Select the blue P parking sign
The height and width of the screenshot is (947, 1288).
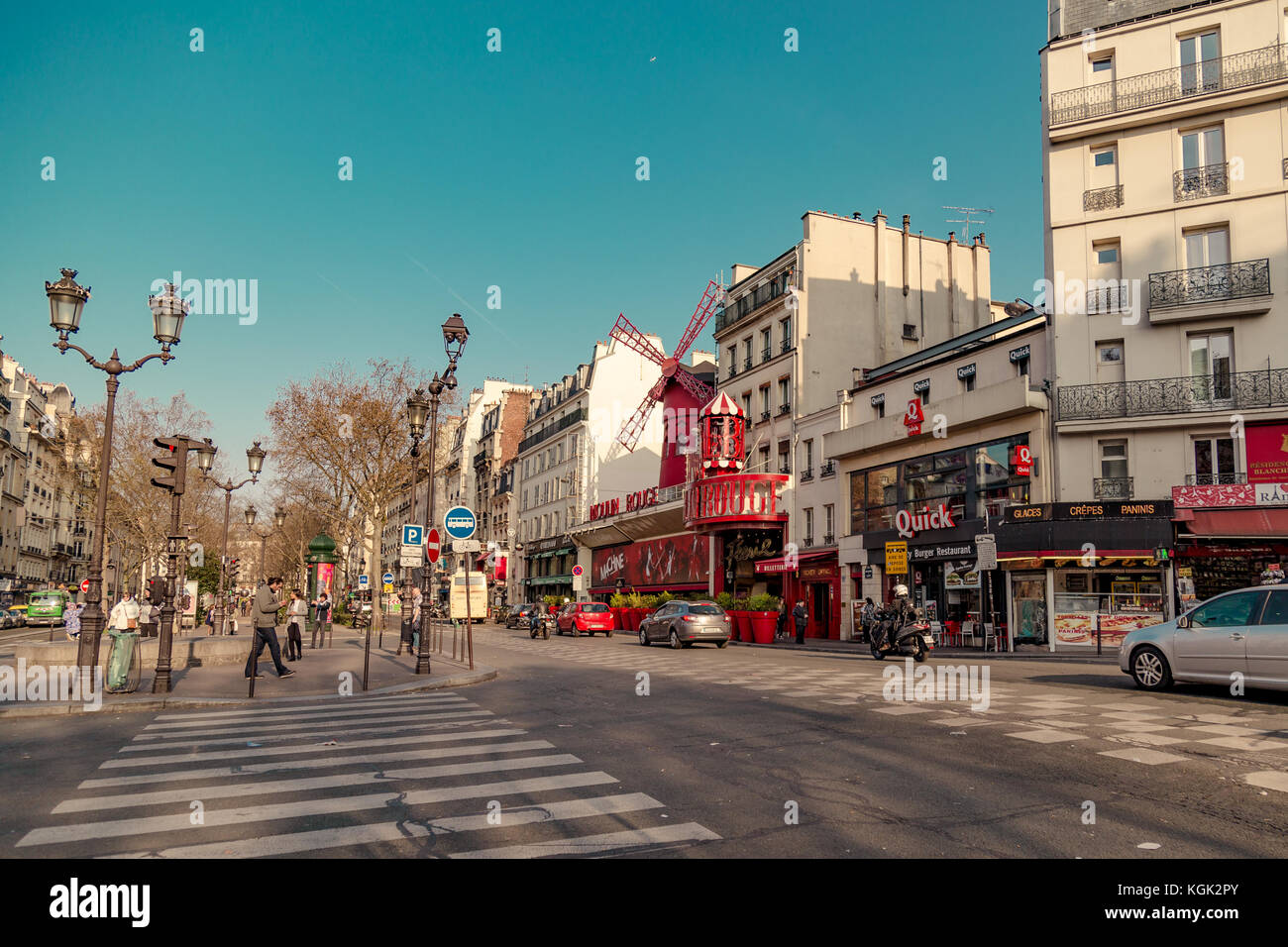click(411, 535)
